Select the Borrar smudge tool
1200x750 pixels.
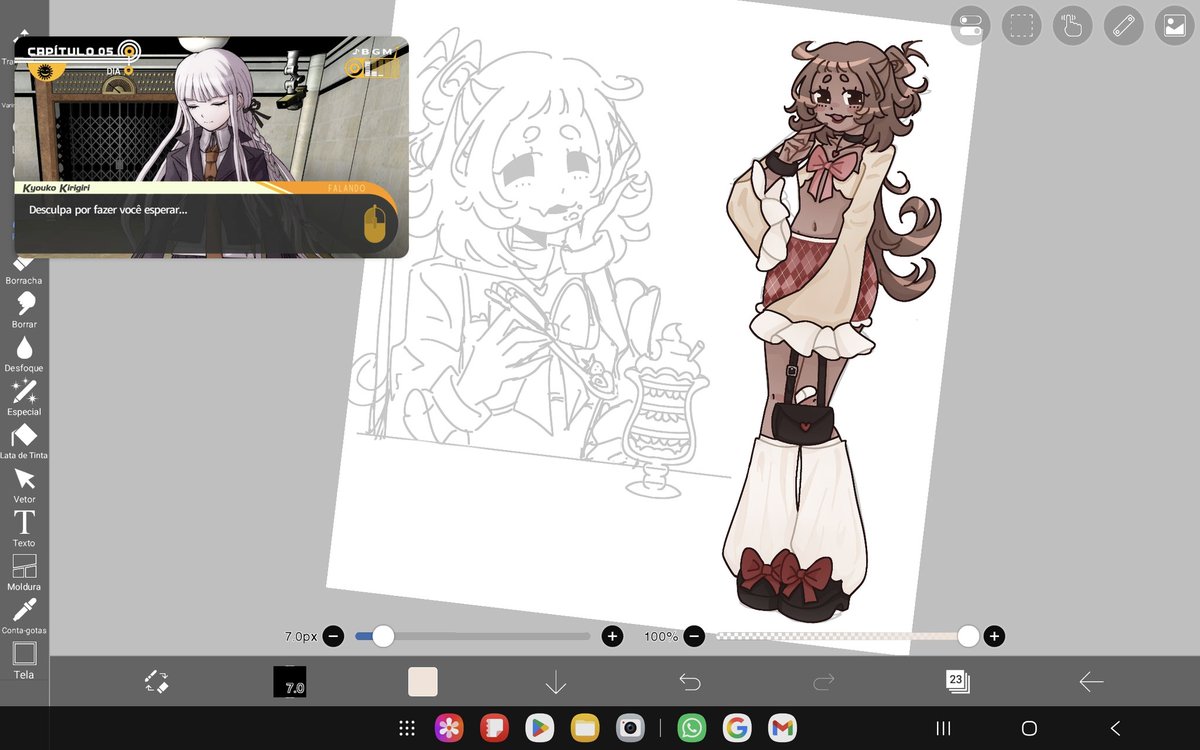click(24, 310)
